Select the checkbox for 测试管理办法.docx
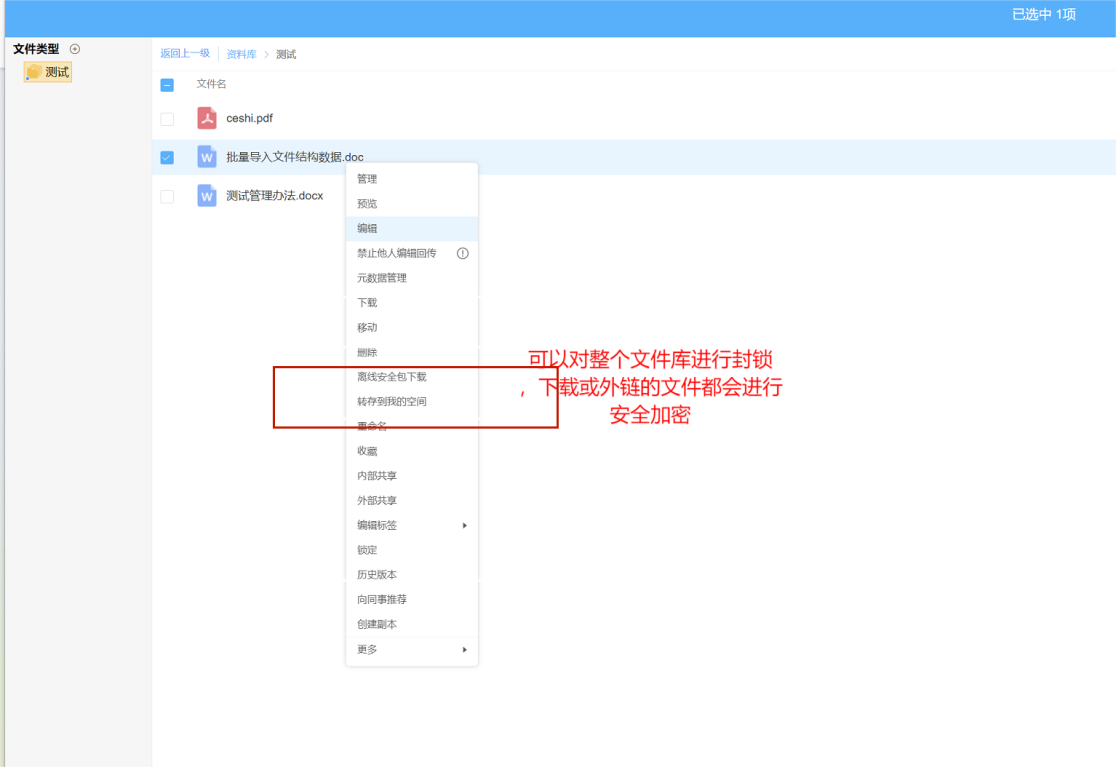 tap(167, 197)
